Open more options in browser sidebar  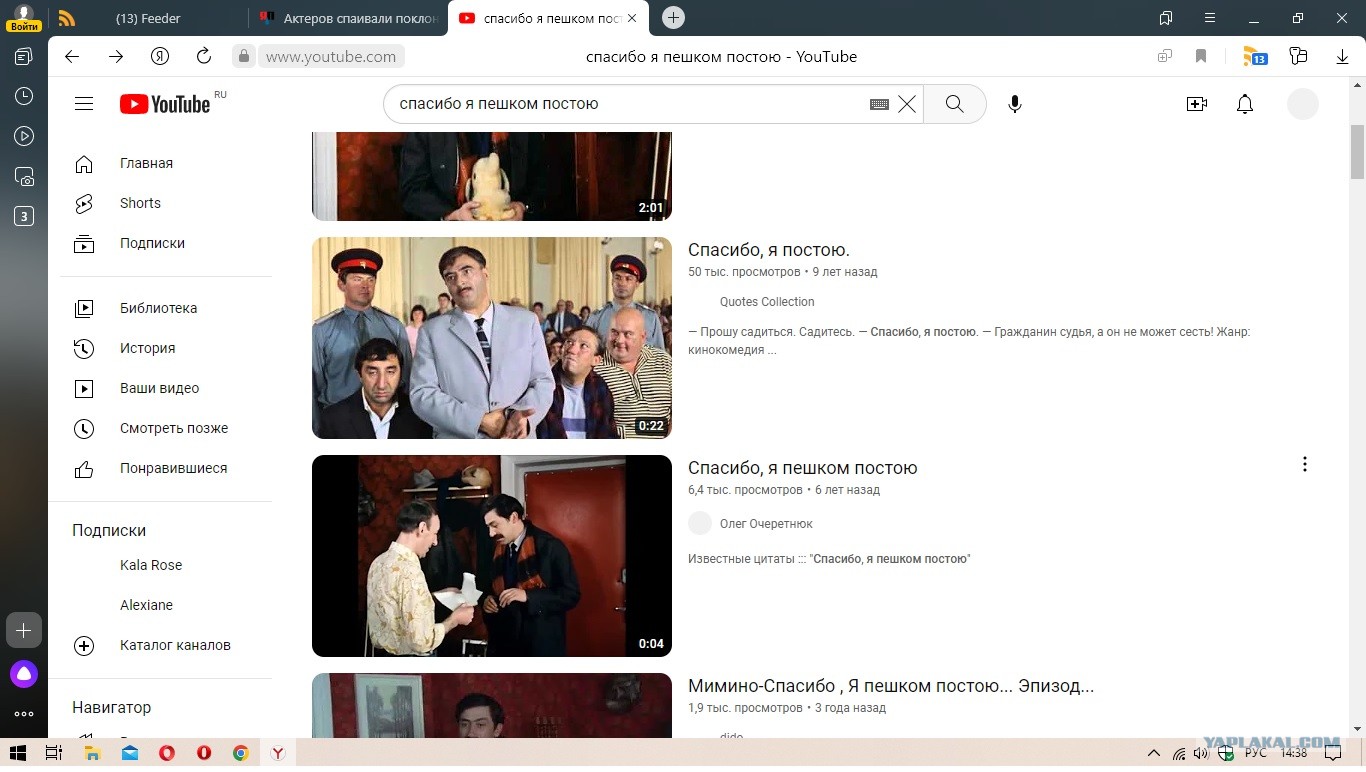[24, 714]
